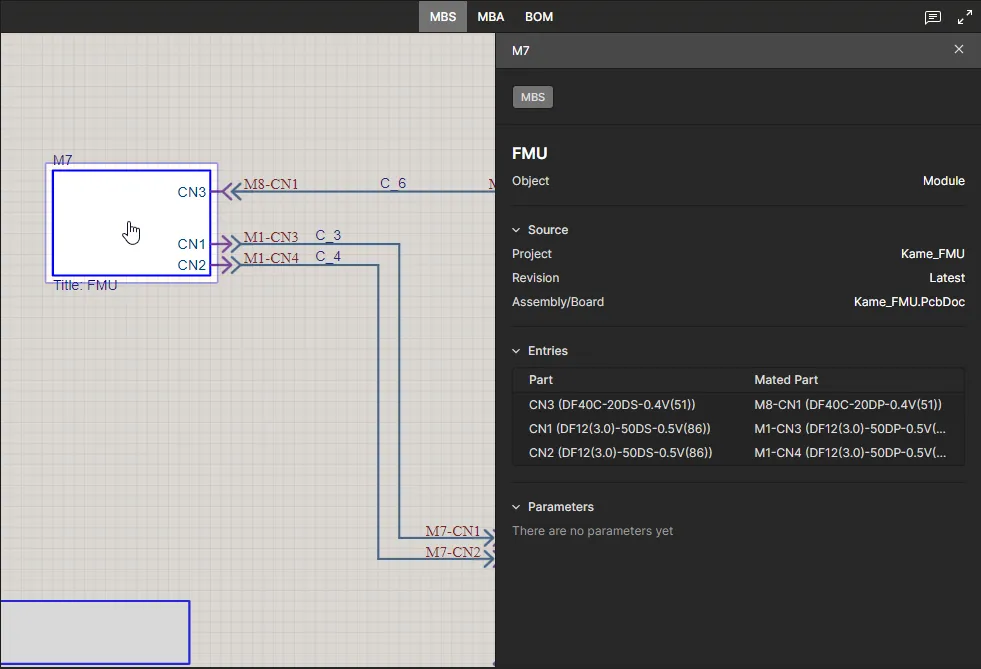Select the MBS tab
981x669 pixels.
442,17
